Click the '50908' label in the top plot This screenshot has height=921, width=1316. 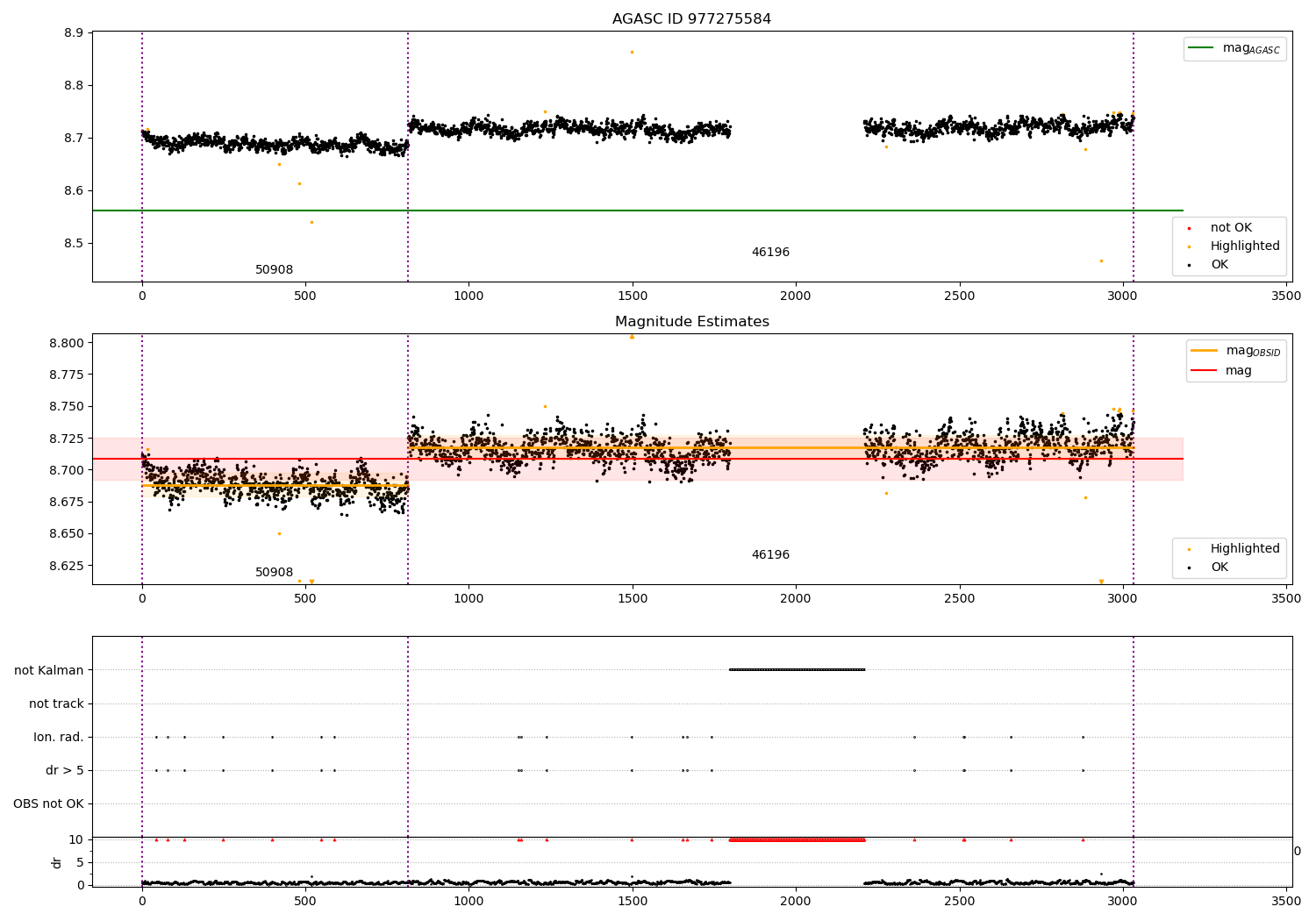point(274,270)
